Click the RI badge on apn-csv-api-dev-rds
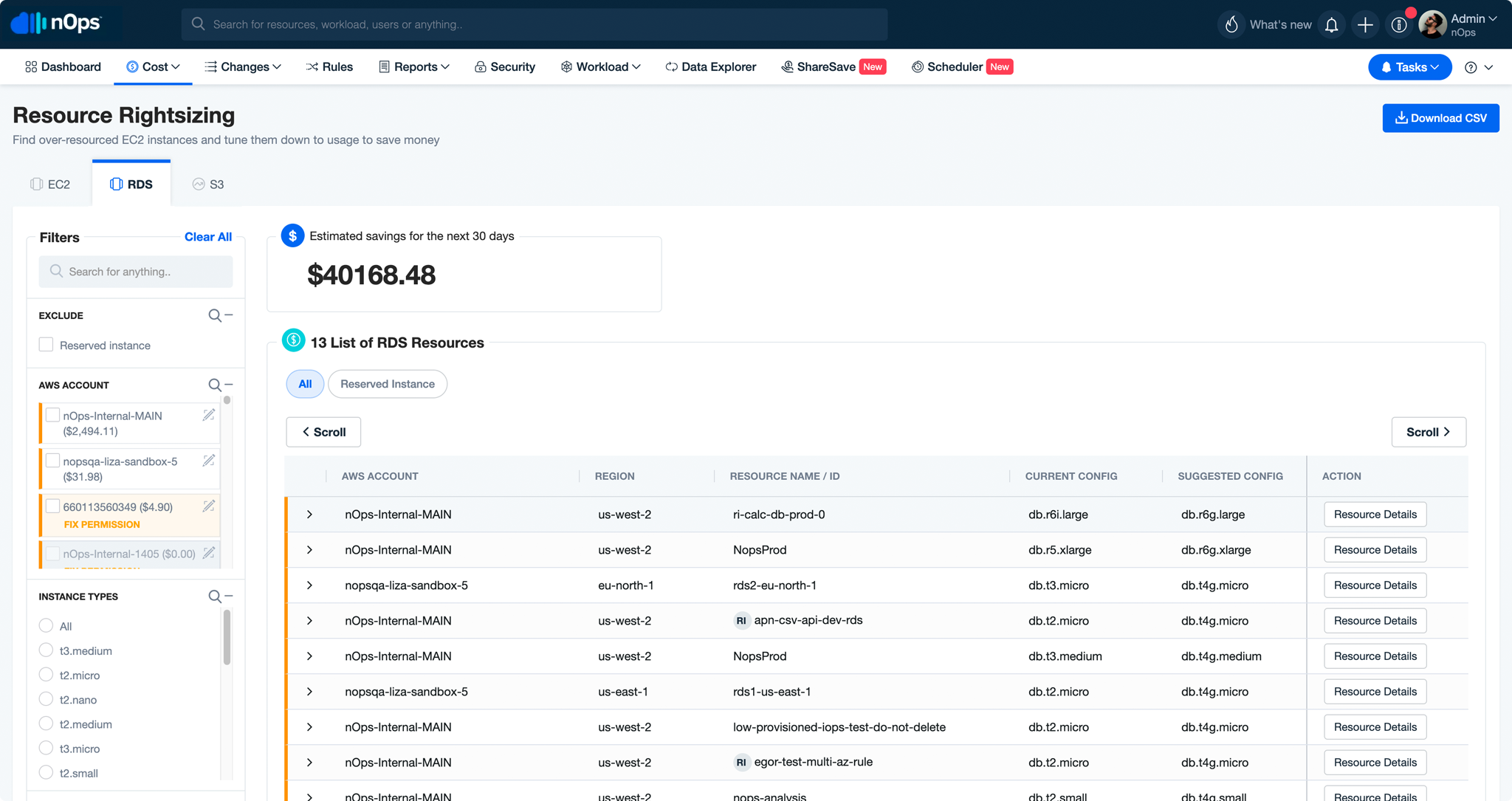Screen dimensions: 1512x801 (x=741, y=620)
